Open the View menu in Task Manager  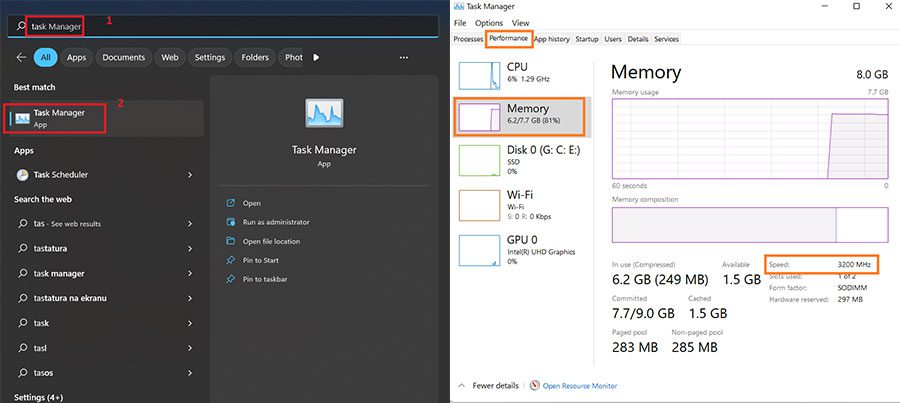click(x=521, y=23)
